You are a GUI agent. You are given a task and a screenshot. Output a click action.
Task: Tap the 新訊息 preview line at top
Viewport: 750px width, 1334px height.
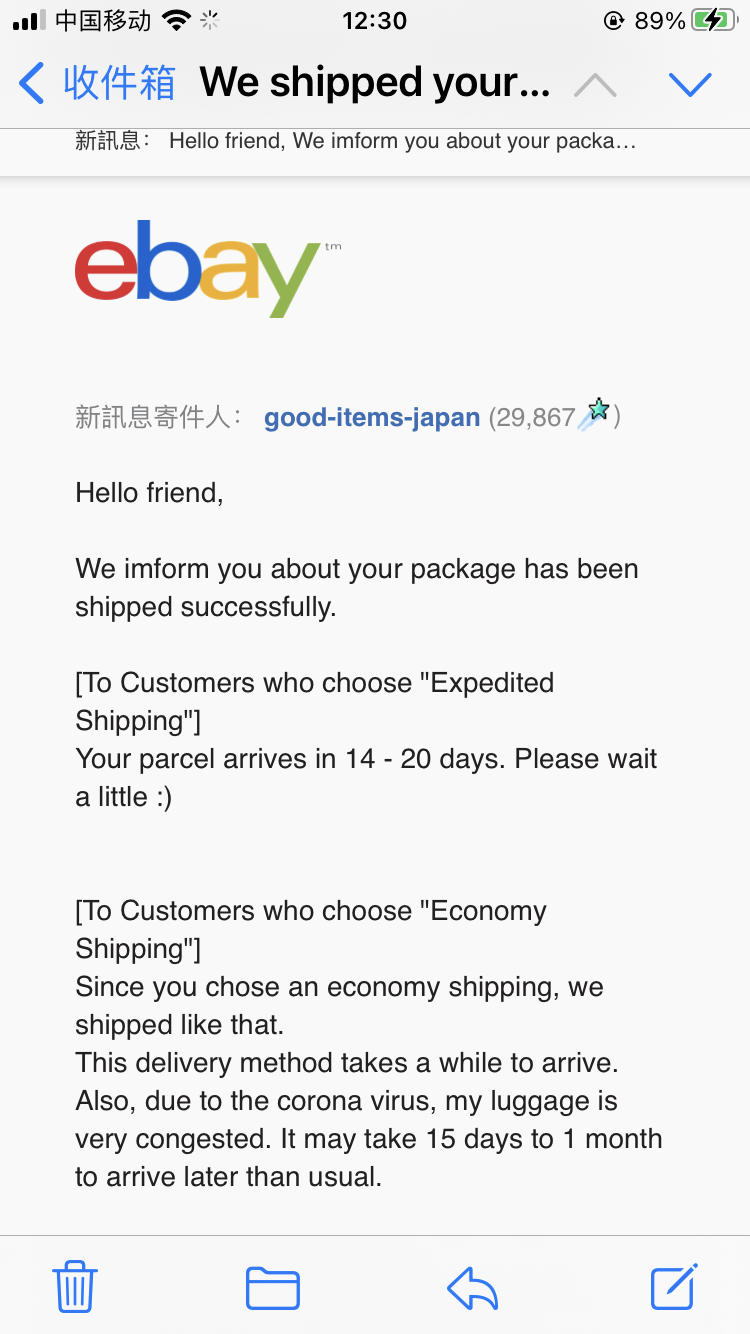point(356,141)
